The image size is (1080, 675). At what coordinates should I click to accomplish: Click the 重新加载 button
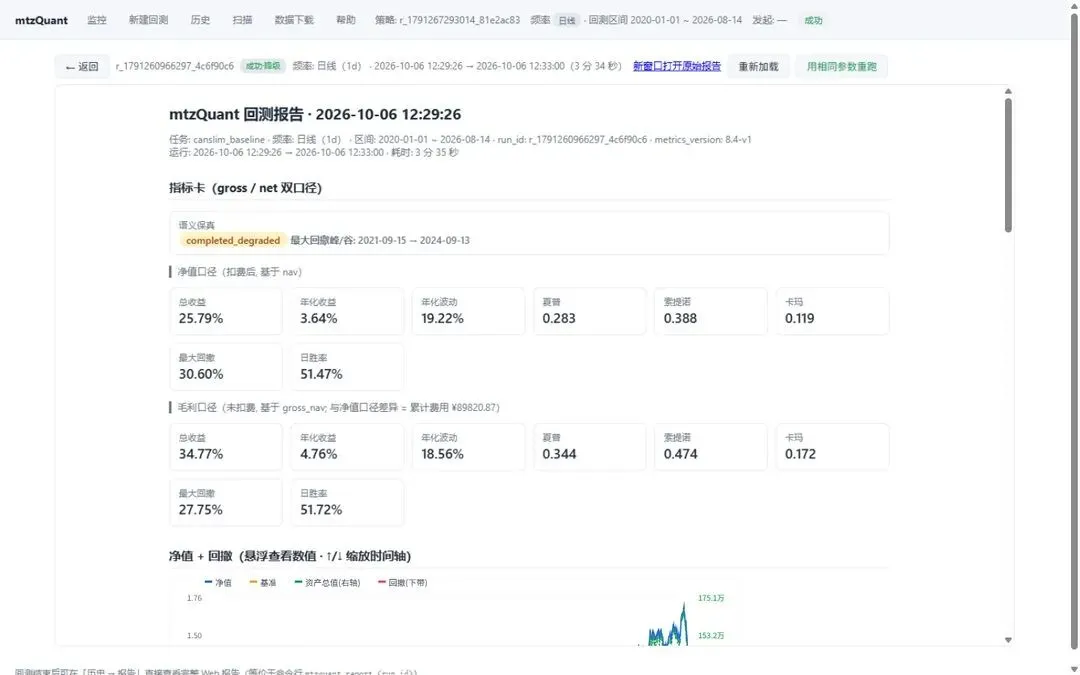pos(758,66)
